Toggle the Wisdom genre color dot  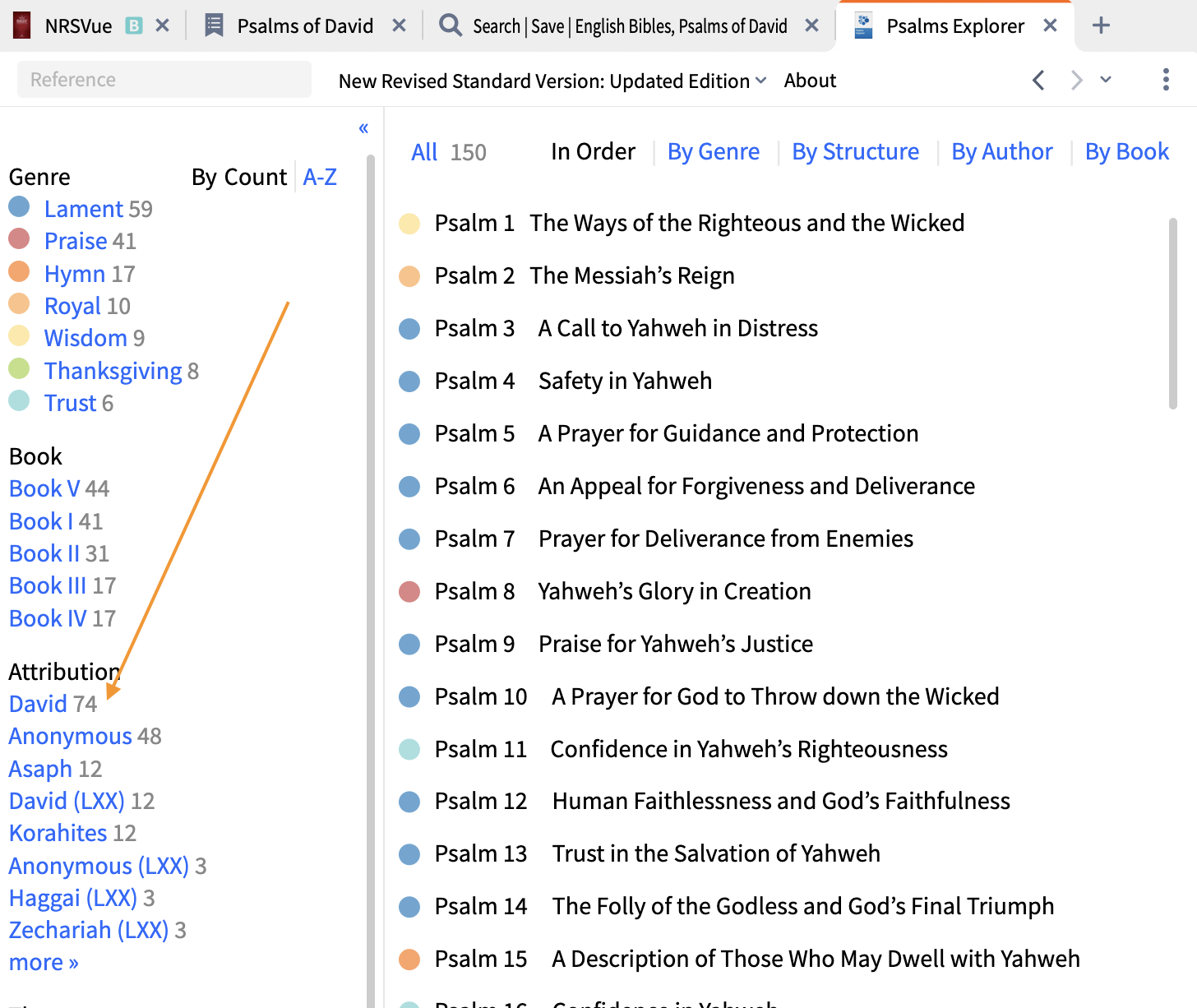click(20, 335)
